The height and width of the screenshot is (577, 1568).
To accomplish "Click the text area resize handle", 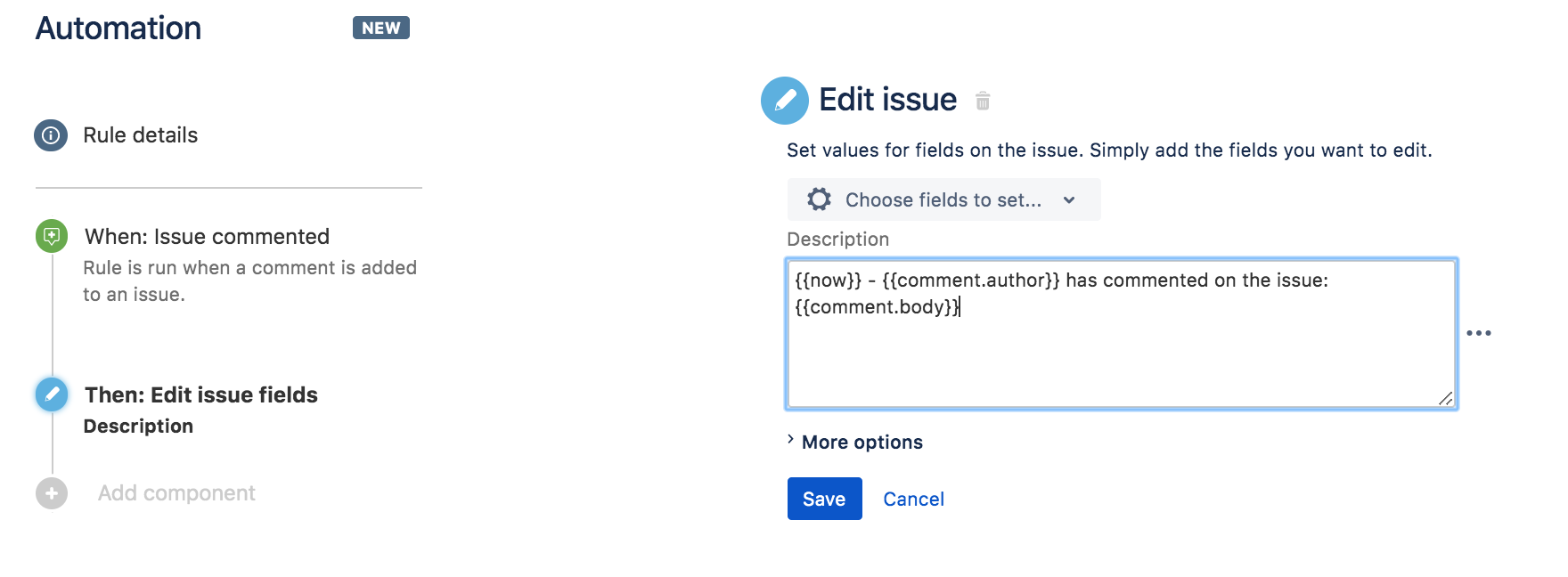I will [1445, 398].
